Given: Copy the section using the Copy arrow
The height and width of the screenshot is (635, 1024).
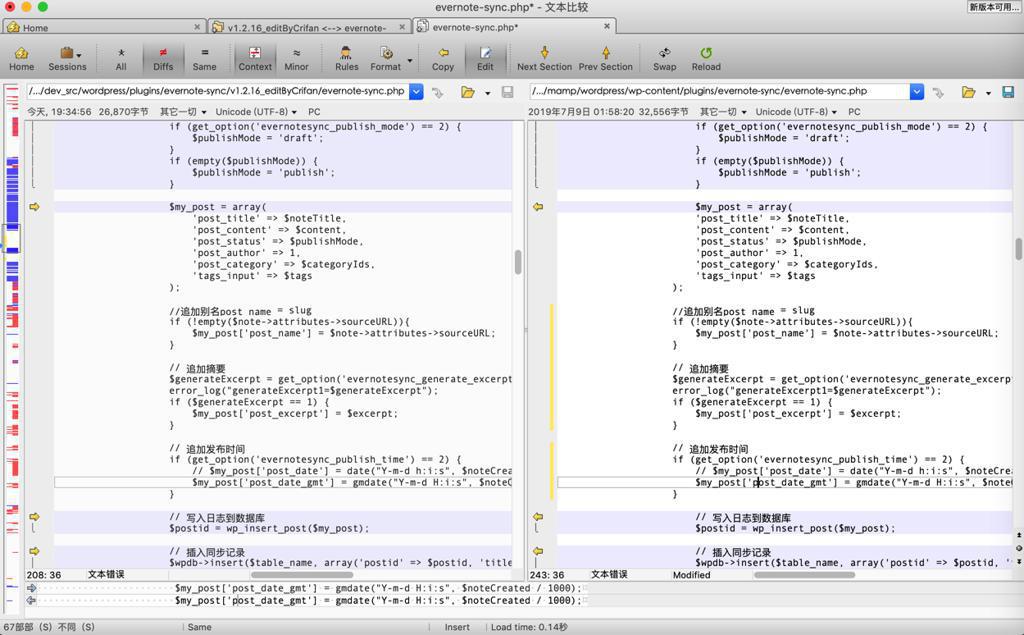Looking at the screenshot, I should (x=442, y=58).
